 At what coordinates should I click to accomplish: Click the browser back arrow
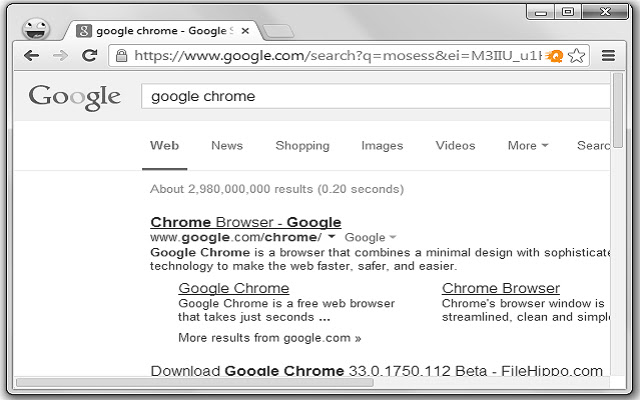pos(31,56)
